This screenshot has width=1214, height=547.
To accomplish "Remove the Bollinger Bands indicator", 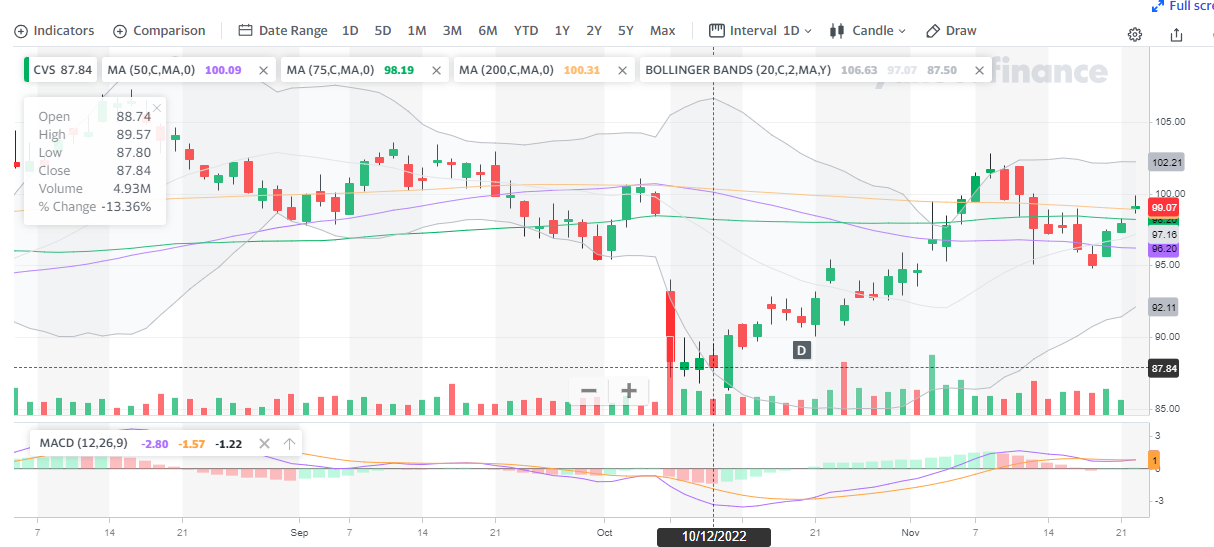I will 980,70.
